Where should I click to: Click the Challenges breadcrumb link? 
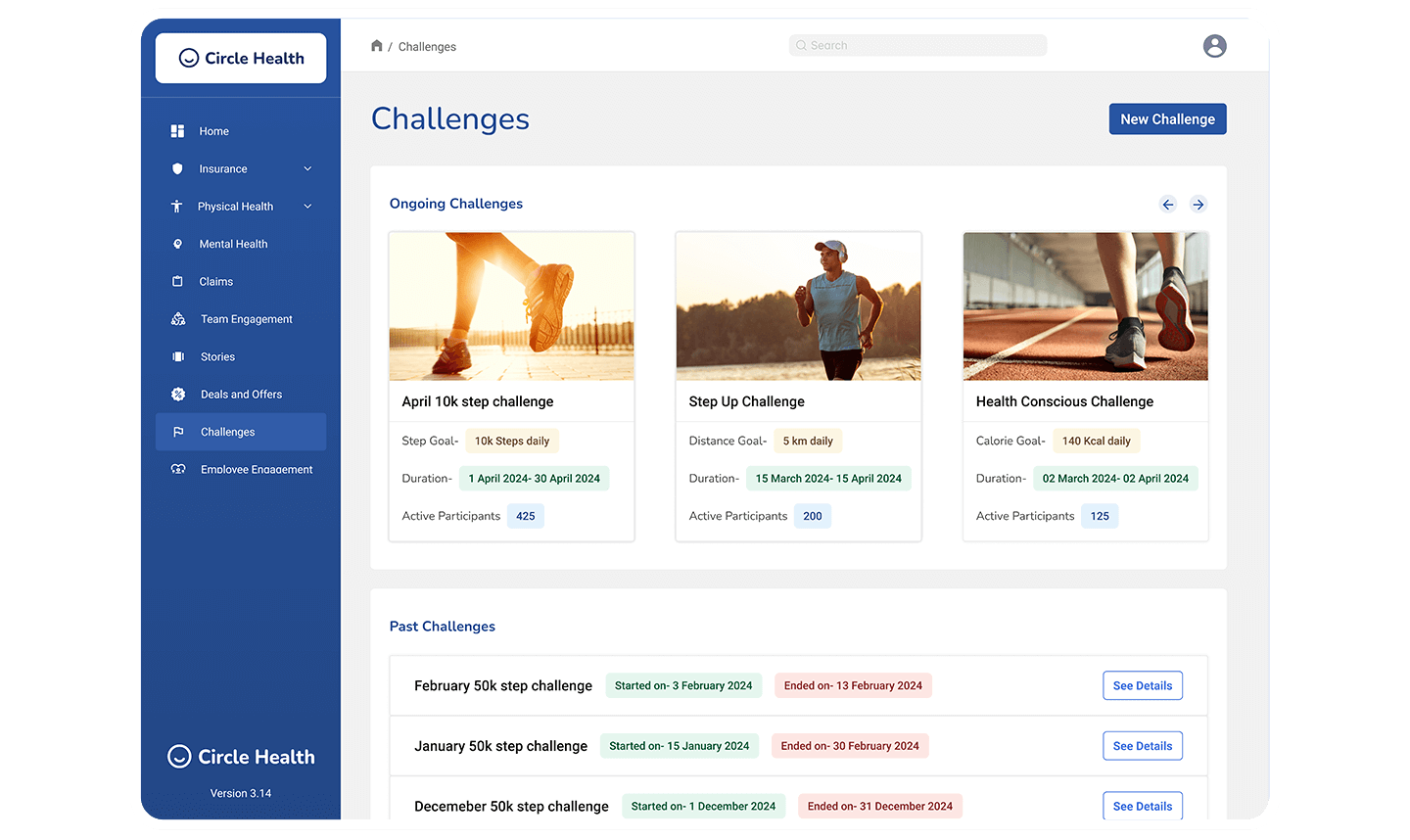[x=427, y=47]
